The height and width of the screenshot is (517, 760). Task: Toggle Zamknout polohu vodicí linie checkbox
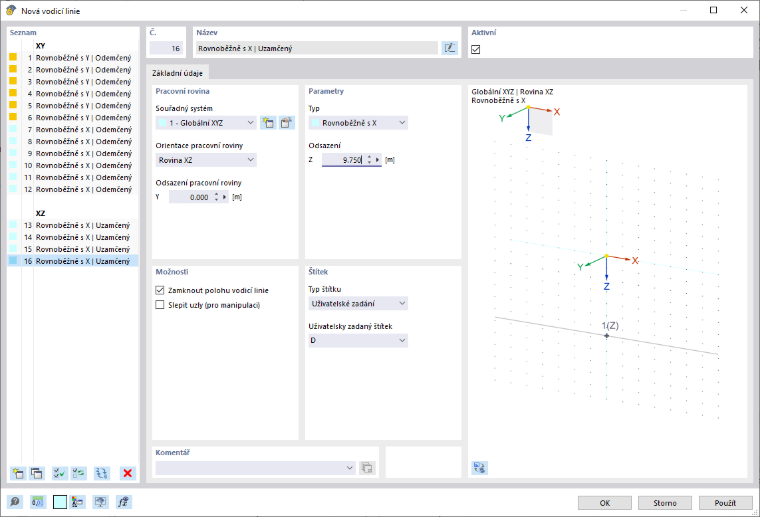click(159, 290)
